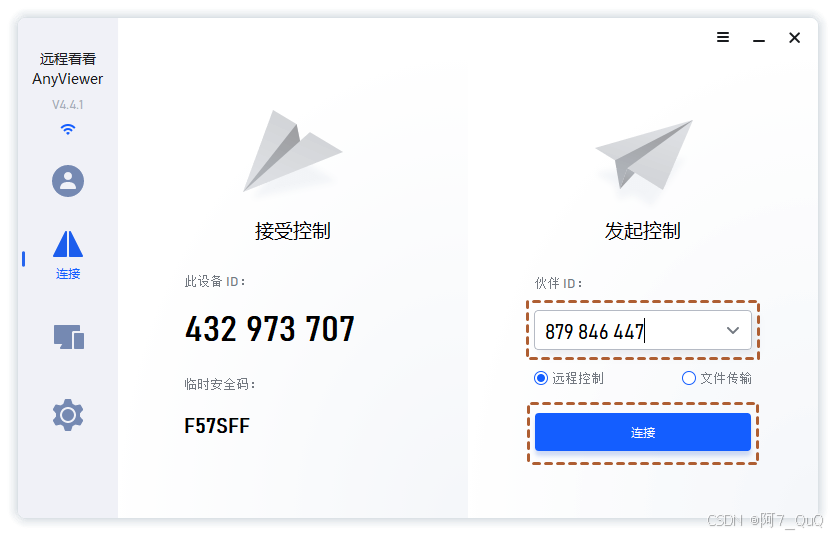Close the AnyViewer window
836x536 pixels.
(794, 38)
